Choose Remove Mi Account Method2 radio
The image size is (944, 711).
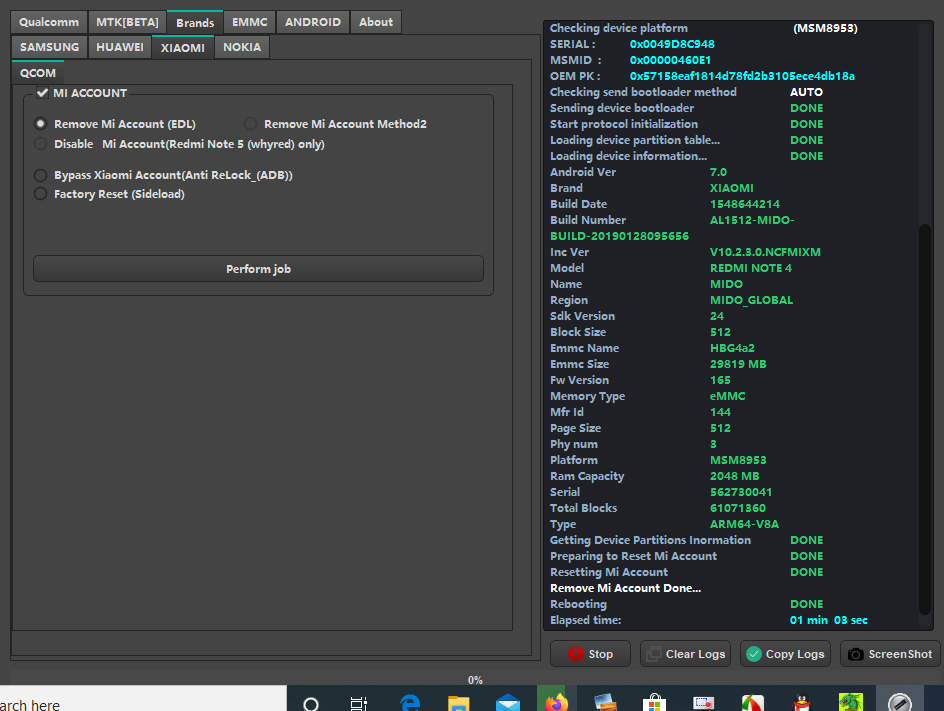[x=250, y=124]
